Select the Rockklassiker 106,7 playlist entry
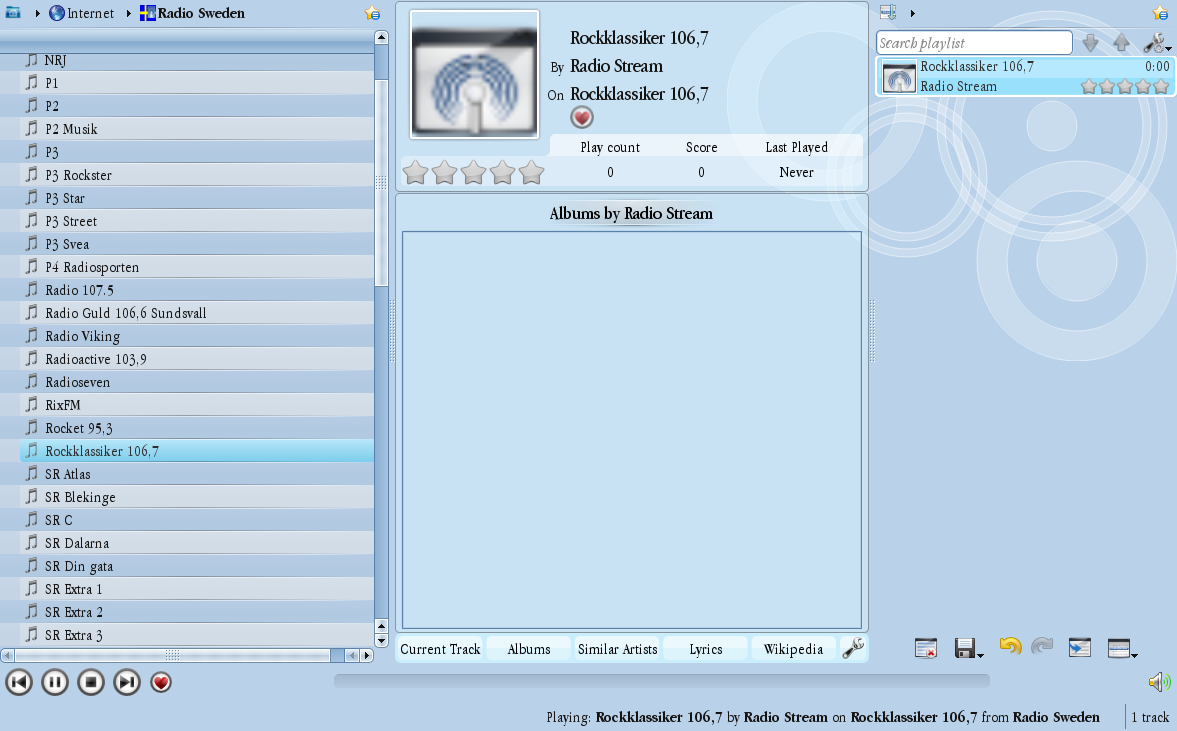Viewport: 1177px width, 731px height. click(1024, 76)
